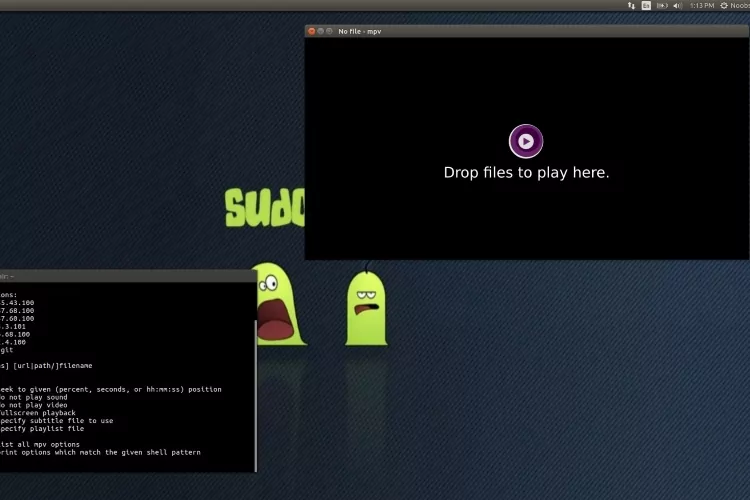
Task: Click the terminal window title bar
Action: pyautogui.click(x=128, y=276)
